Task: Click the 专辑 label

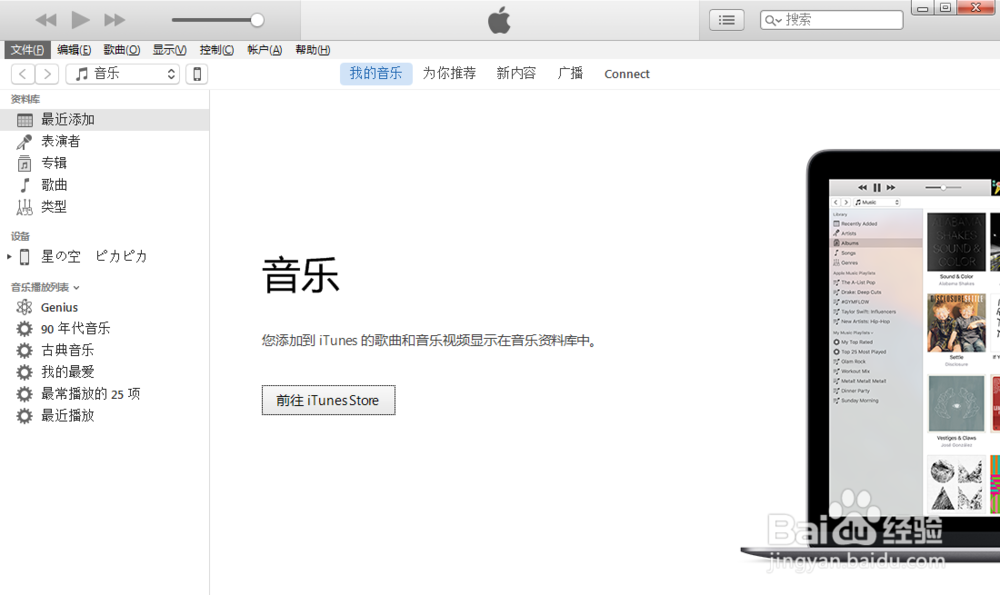Action: 54,163
